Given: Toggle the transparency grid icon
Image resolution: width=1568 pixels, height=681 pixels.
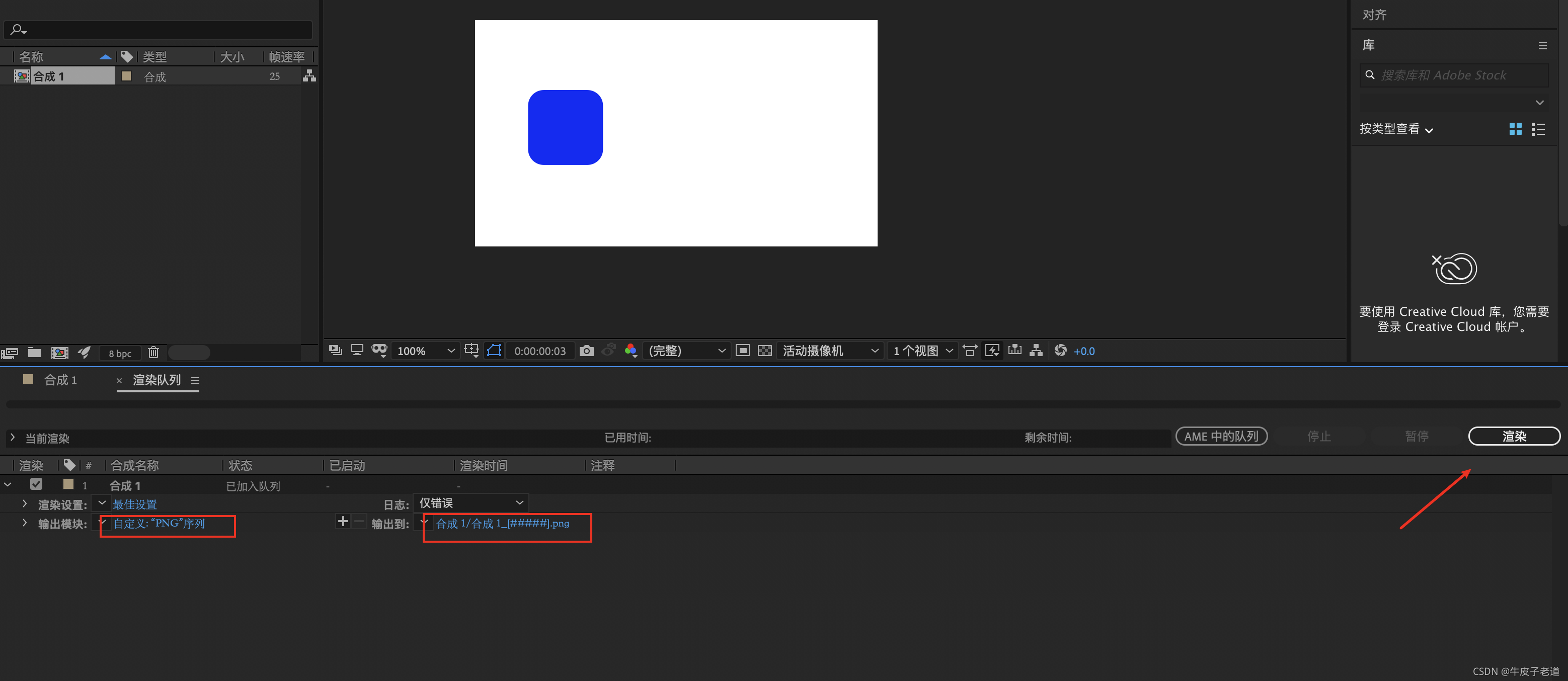Looking at the screenshot, I should 764,351.
